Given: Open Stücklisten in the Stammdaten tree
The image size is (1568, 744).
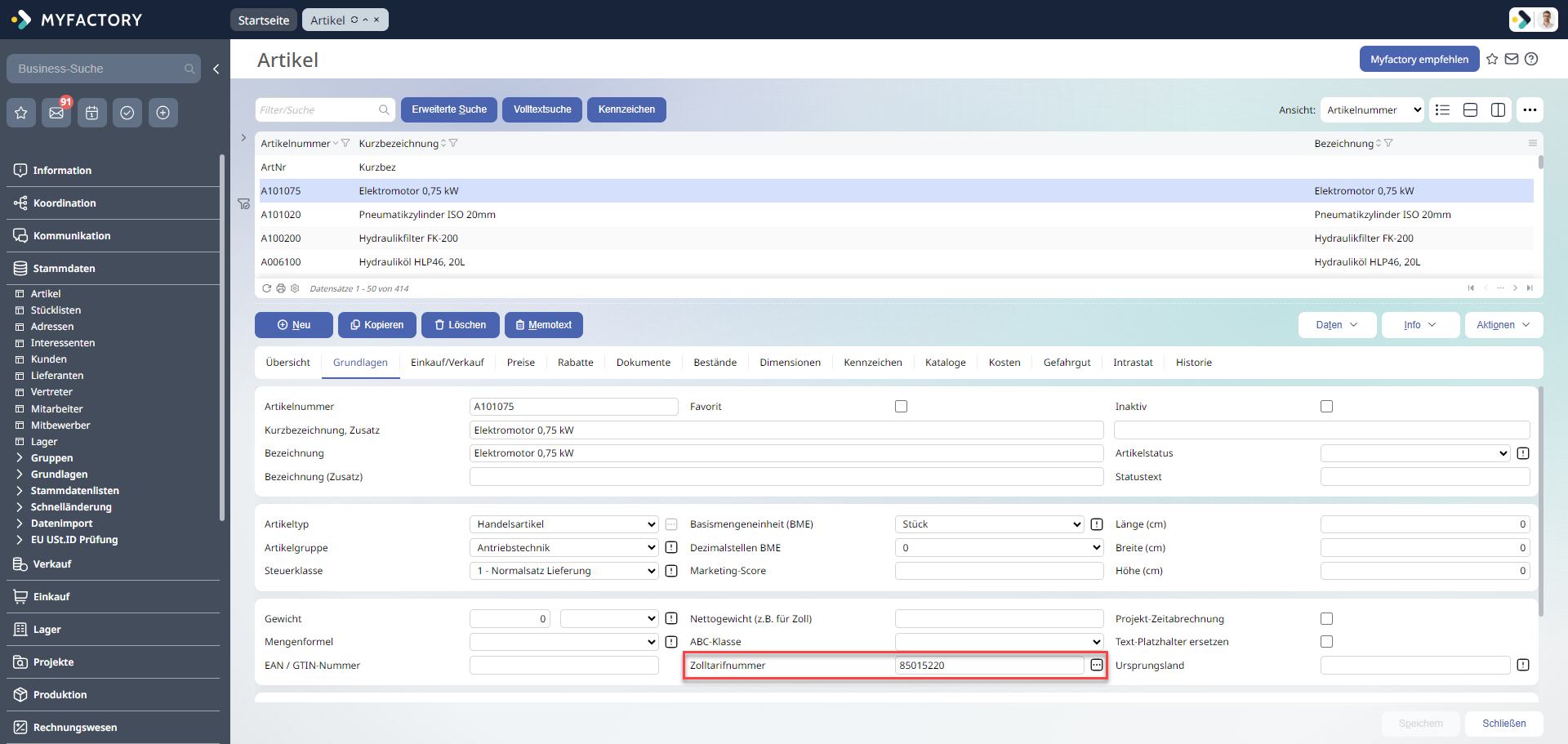Looking at the screenshot, I should point(56,310).
